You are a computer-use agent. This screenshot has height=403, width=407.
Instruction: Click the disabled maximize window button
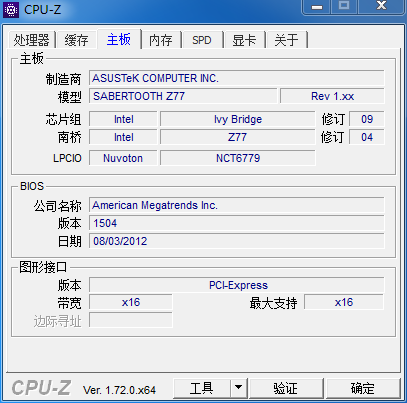click(x=344, y=6)
